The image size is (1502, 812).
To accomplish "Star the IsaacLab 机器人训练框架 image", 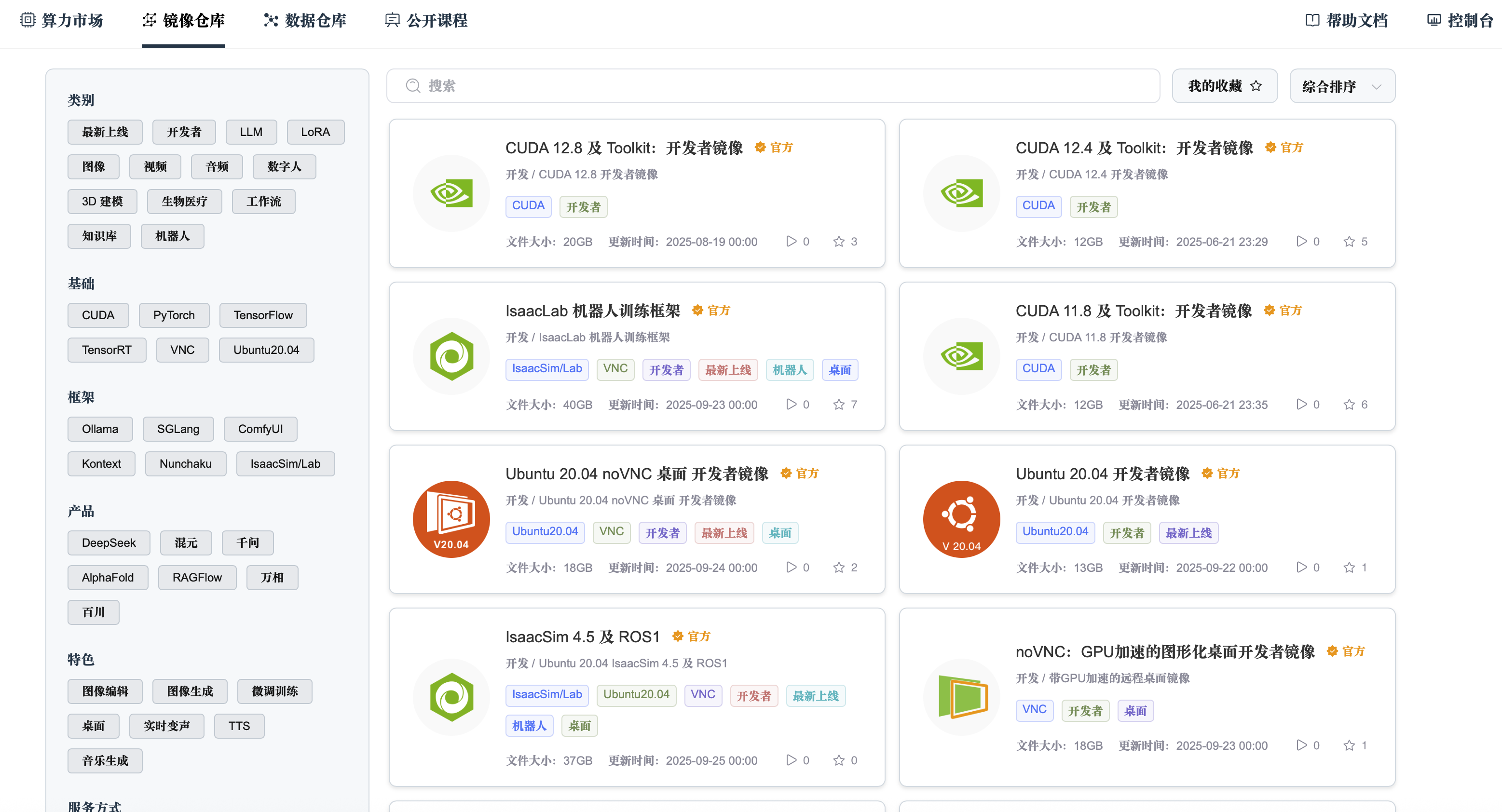I will click(x=838, y=405).
